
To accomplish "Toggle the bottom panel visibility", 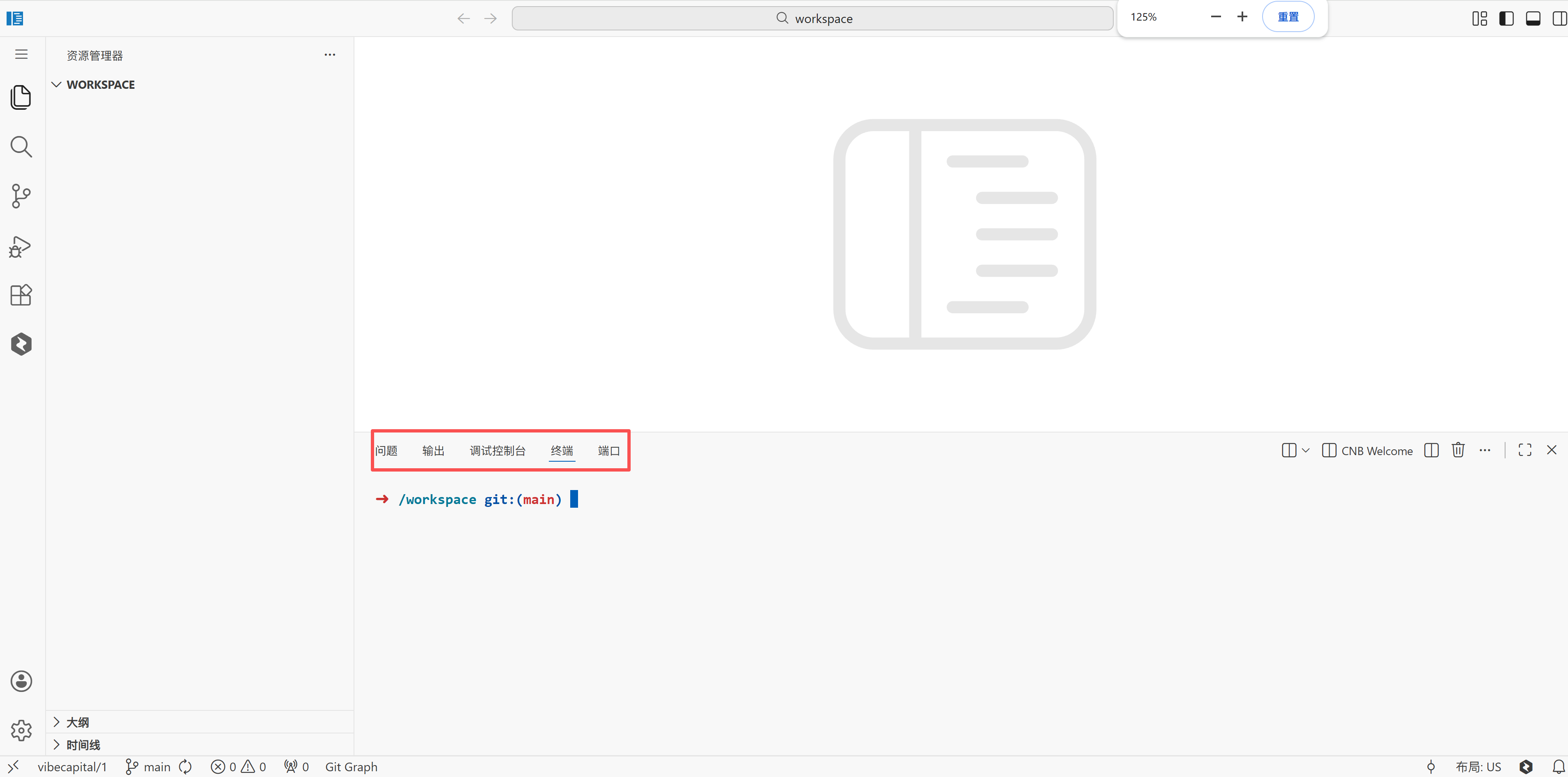I will pos(1533,18).
